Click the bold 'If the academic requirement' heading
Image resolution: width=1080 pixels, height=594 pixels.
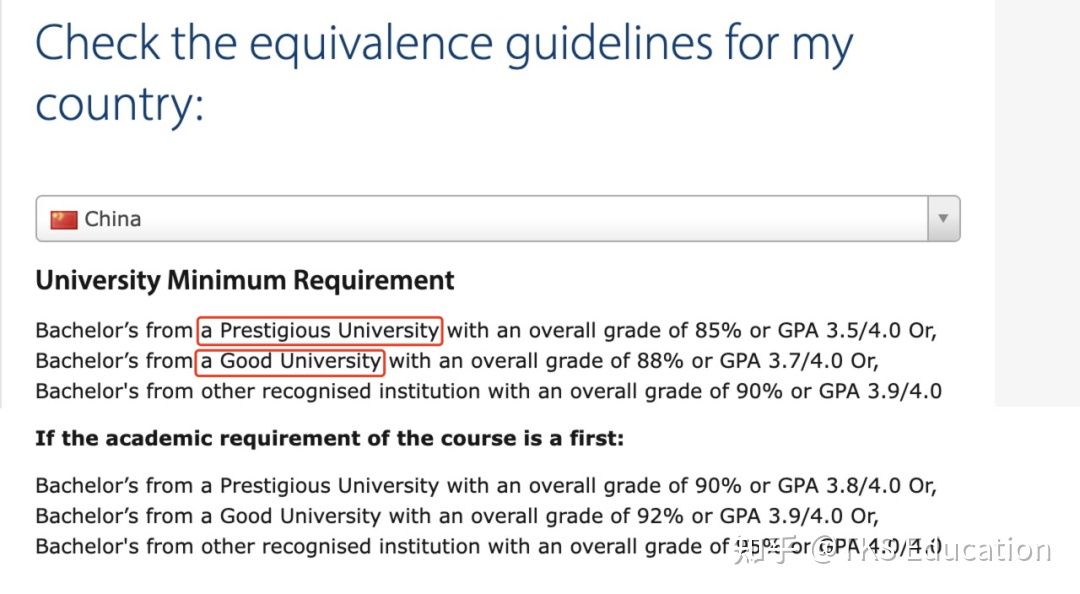[329, 438]
